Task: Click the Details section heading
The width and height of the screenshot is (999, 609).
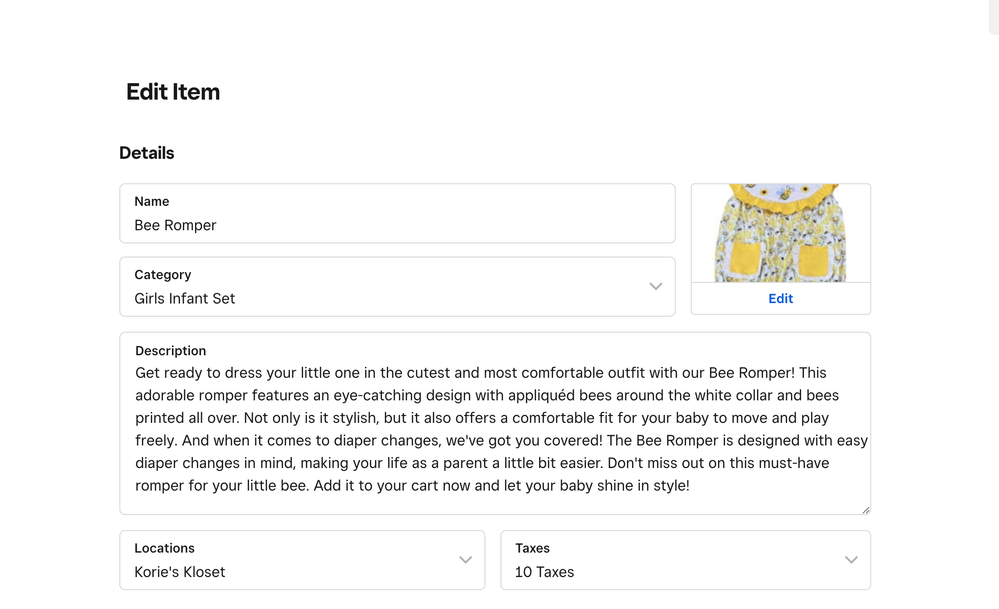Action: 147,153
